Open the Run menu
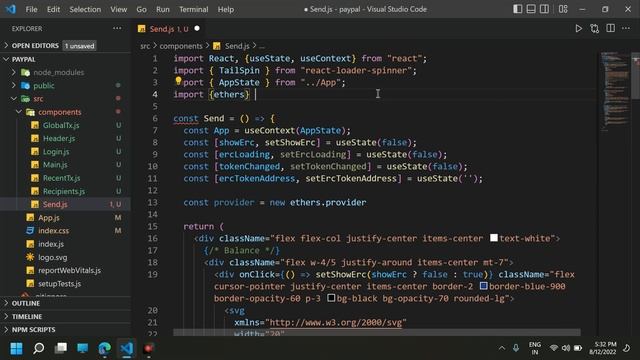 162,9
